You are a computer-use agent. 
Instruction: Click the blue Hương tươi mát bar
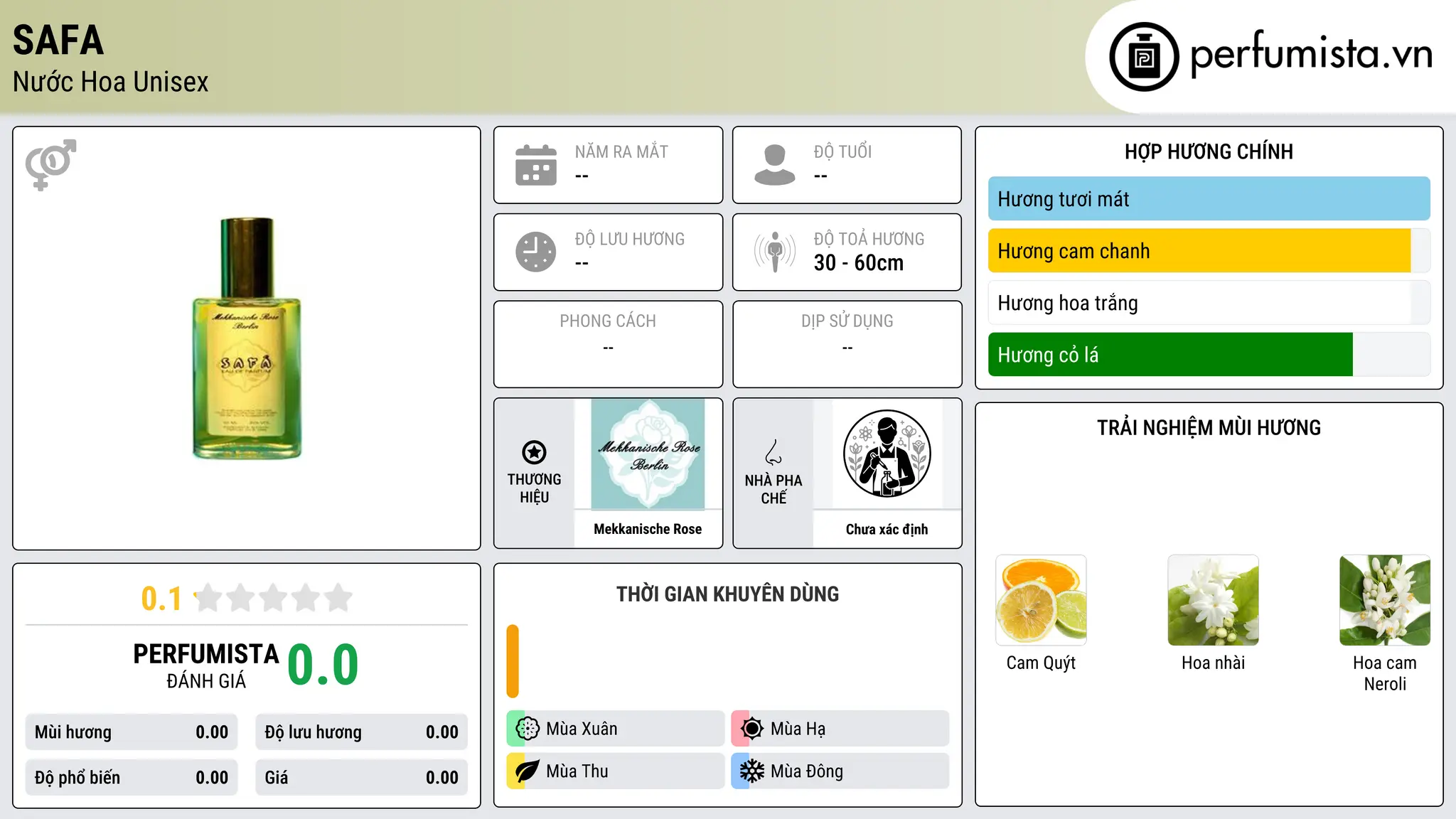(x=1209, y=199)
